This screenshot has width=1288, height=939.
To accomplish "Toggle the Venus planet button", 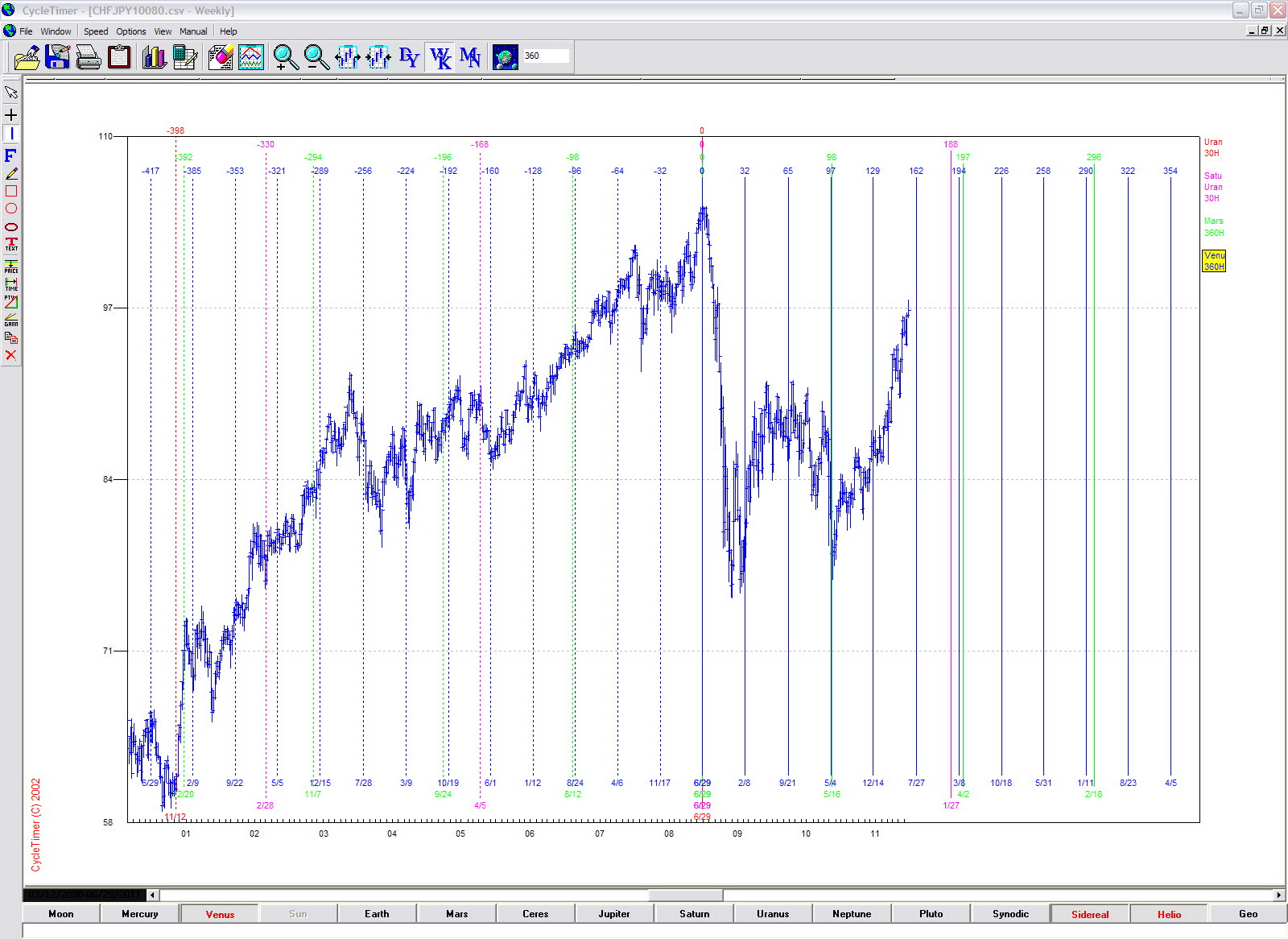I will [220, 914].
